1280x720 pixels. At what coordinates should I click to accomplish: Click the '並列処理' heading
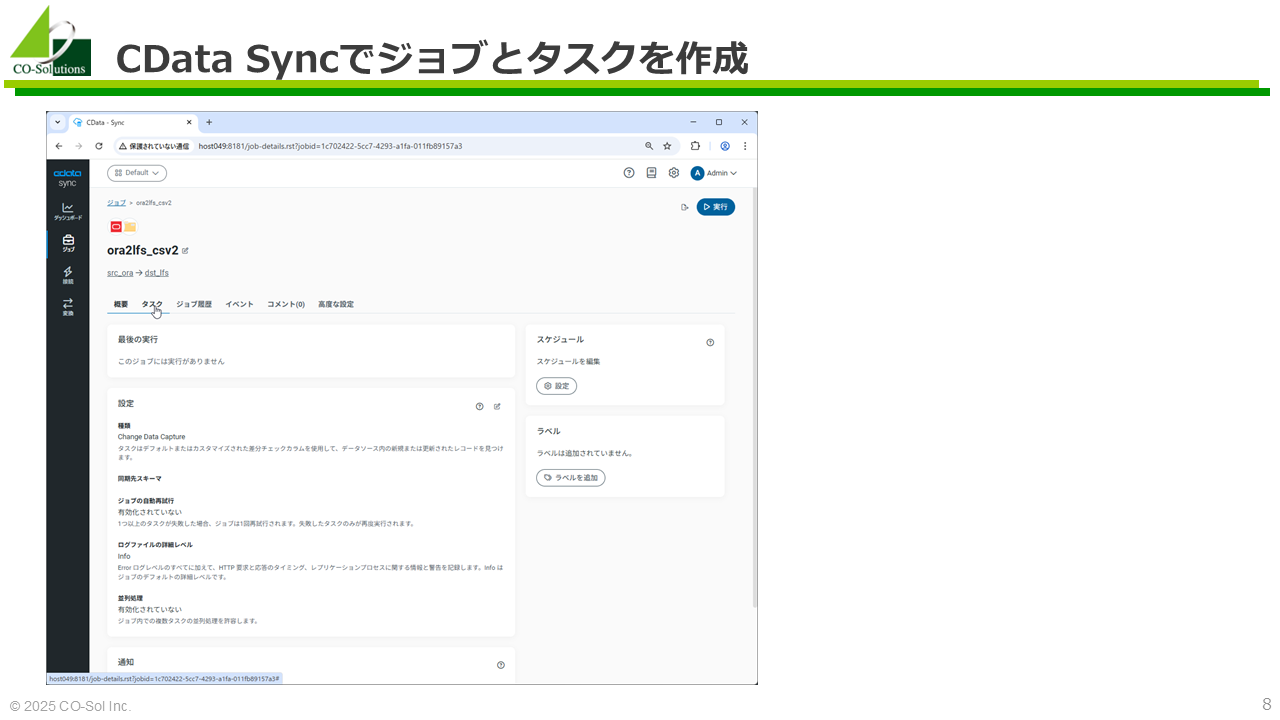[131, 598]
